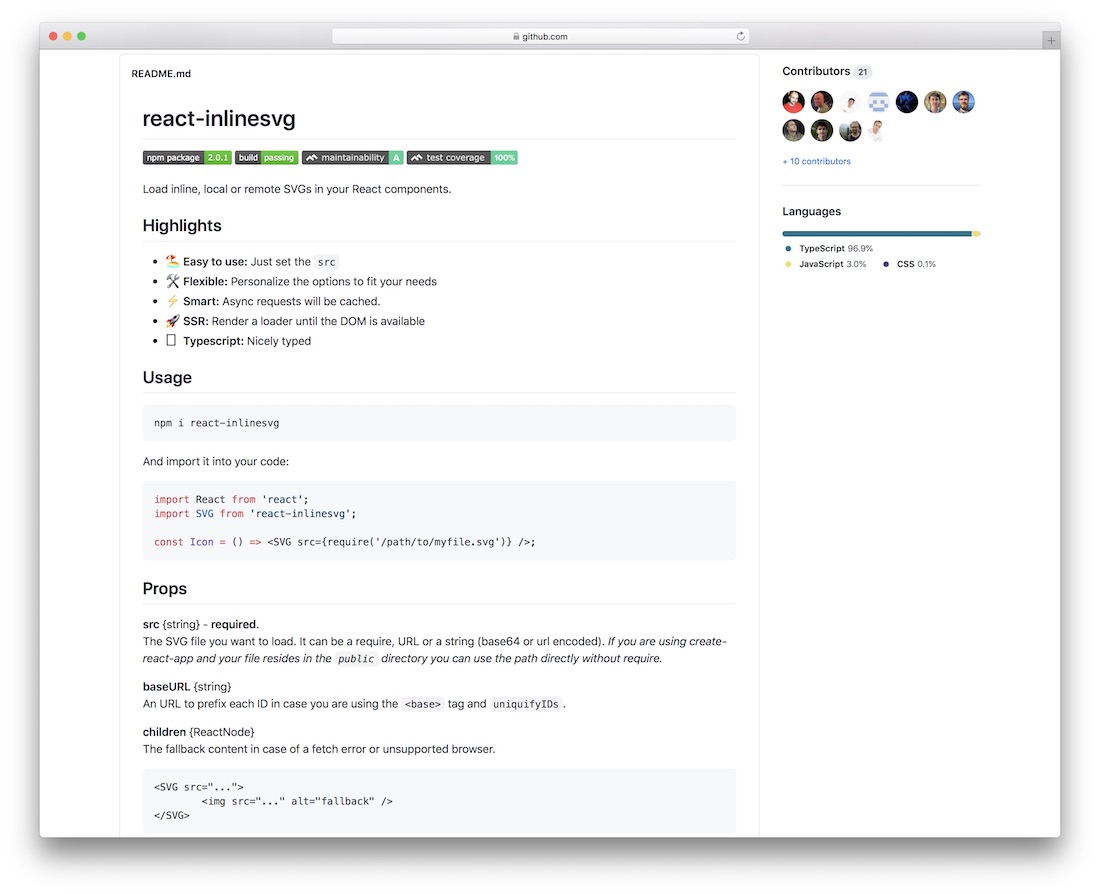
Task: Click the lightning bolt emoji beside Smart
Action: point(172,300)
